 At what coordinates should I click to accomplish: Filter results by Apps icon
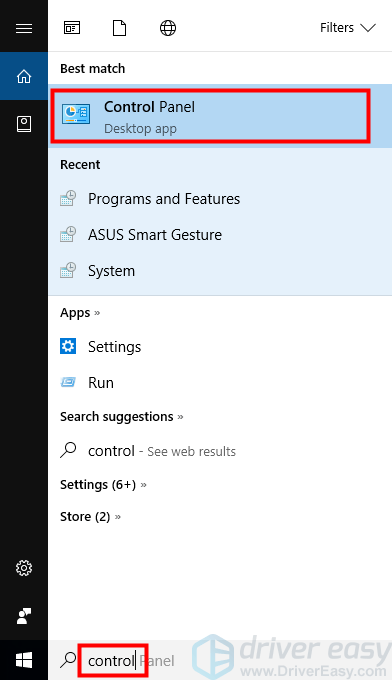(x=72, y=28)
